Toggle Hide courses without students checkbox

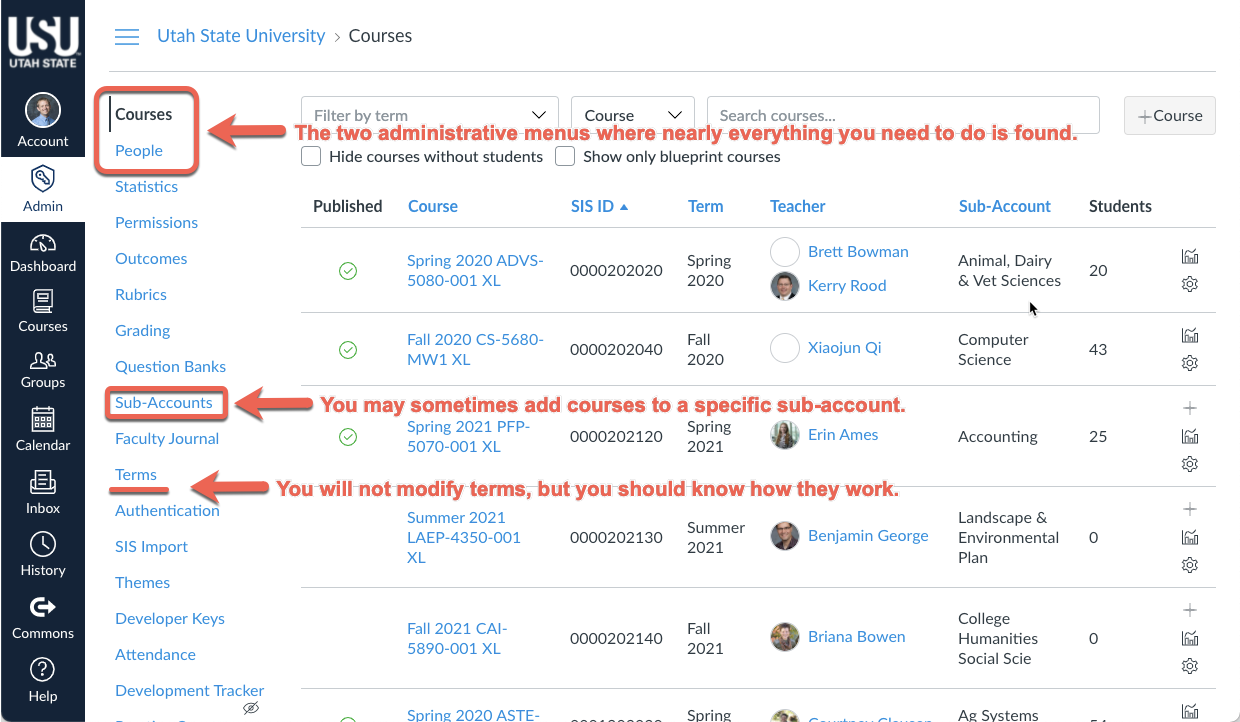coord(311,156)
